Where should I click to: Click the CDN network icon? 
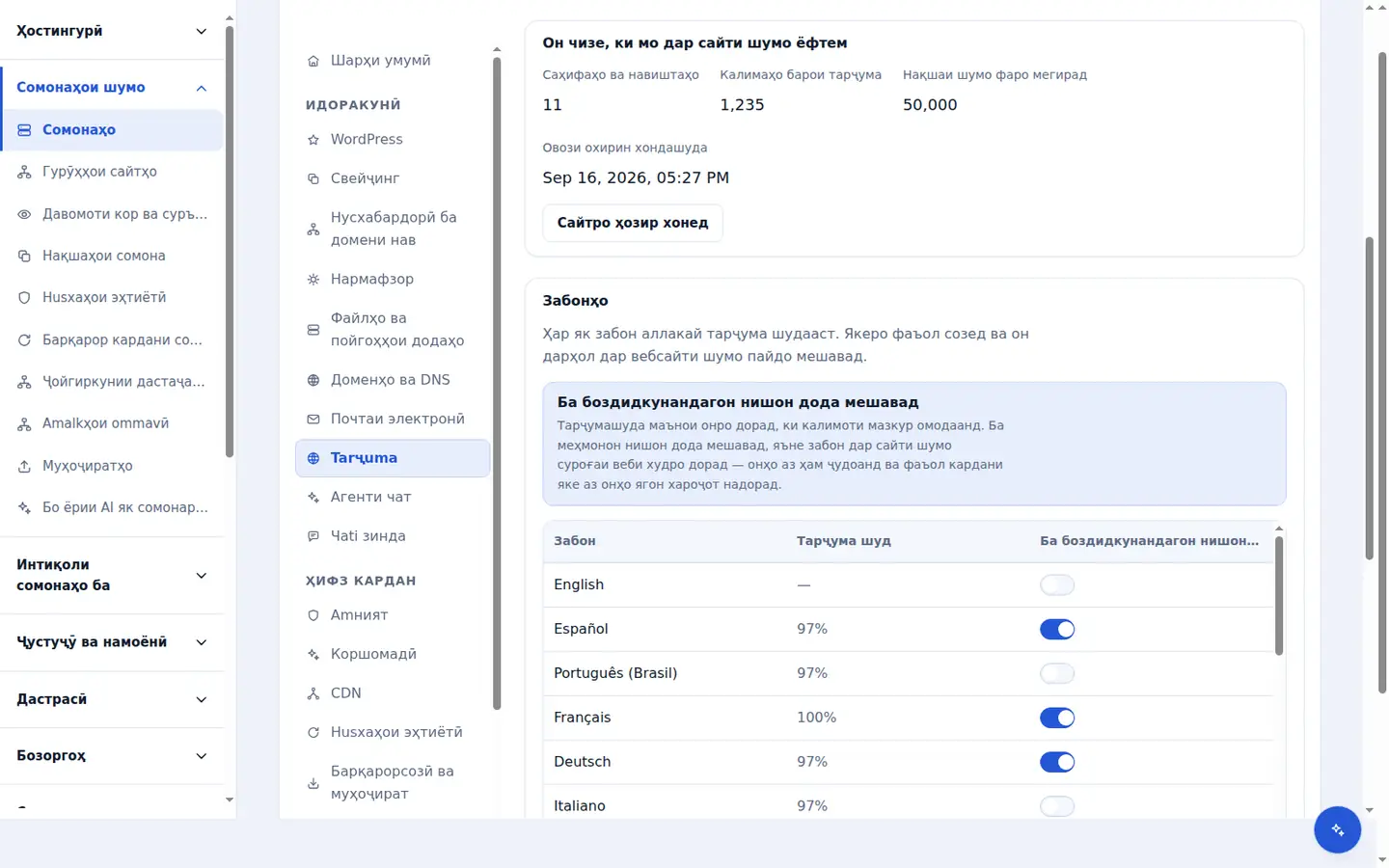click(x=313, y=693)
